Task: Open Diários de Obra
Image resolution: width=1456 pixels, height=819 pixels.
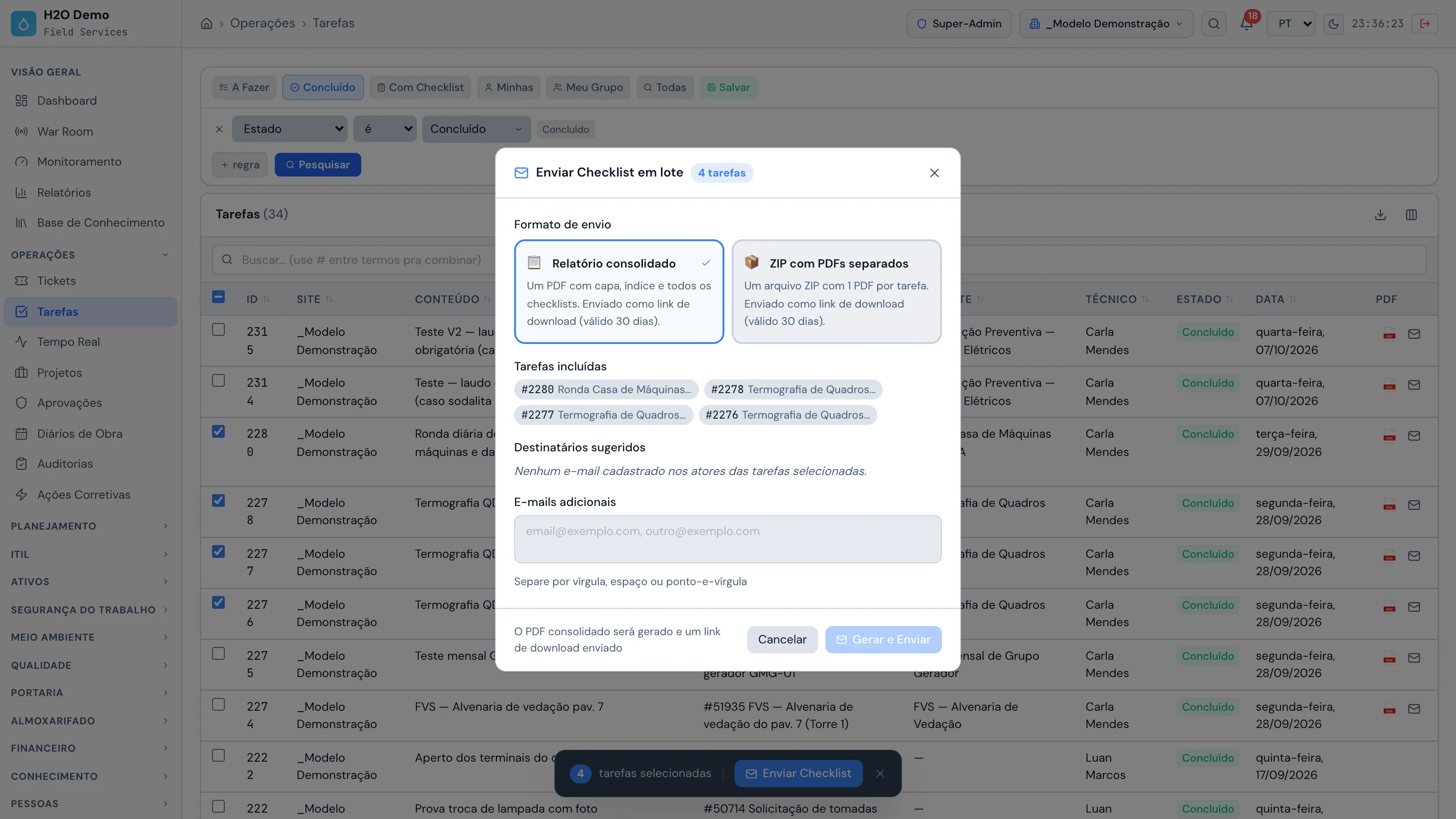Action: [91, 434]
